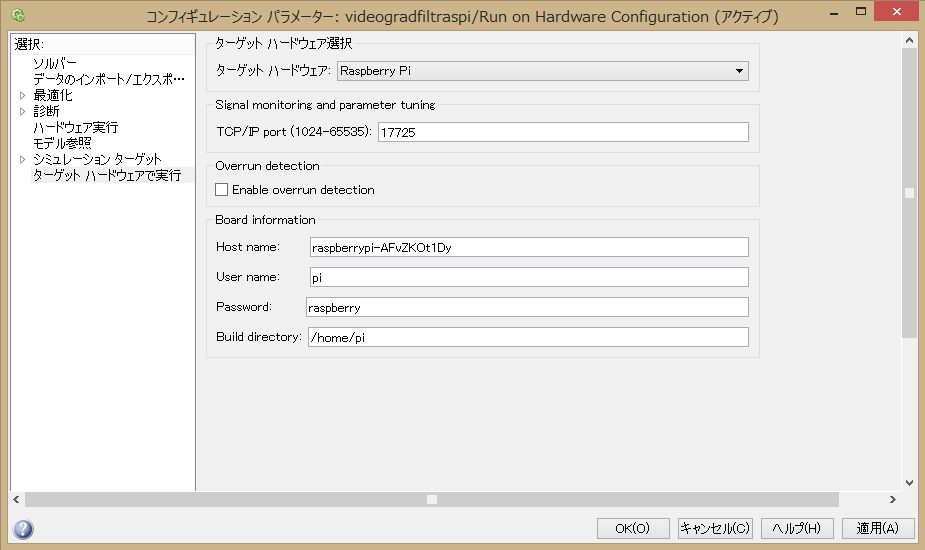925x550 pixels.
Task: Click the blue help question mark icon
Action: pos(23,529)
